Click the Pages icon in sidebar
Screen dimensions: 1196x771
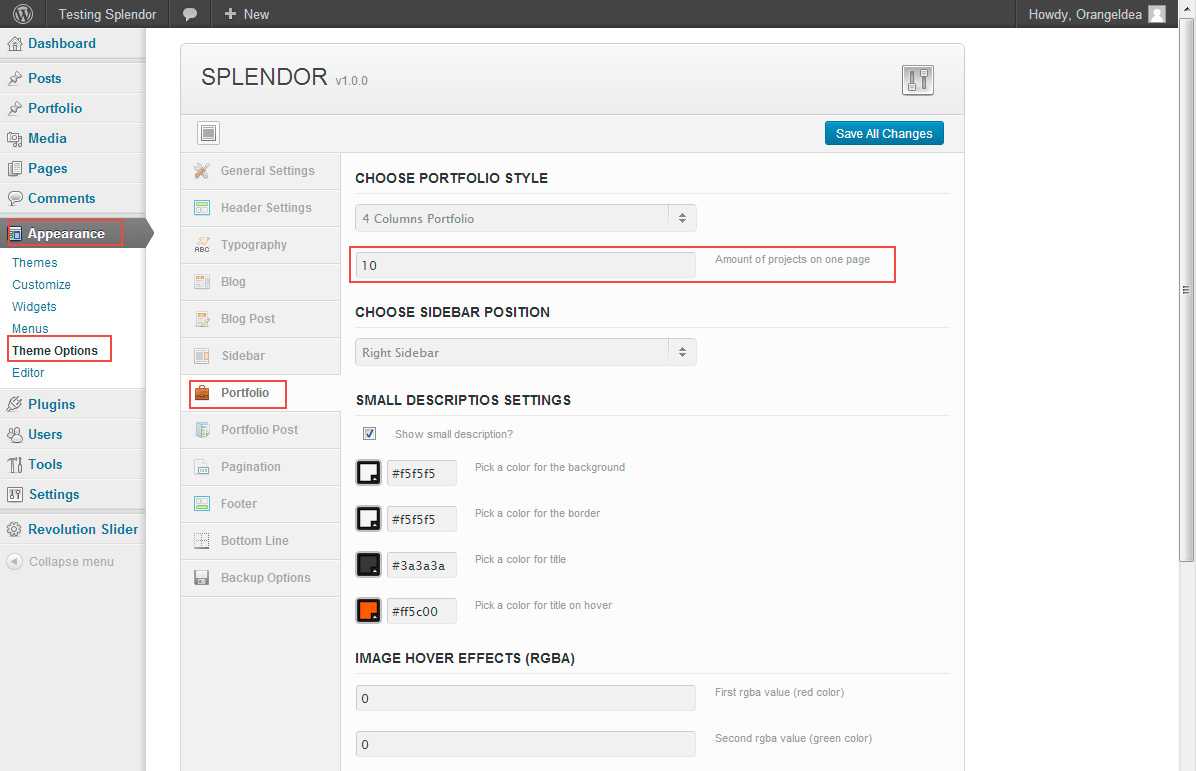click(x=14, y=169)
